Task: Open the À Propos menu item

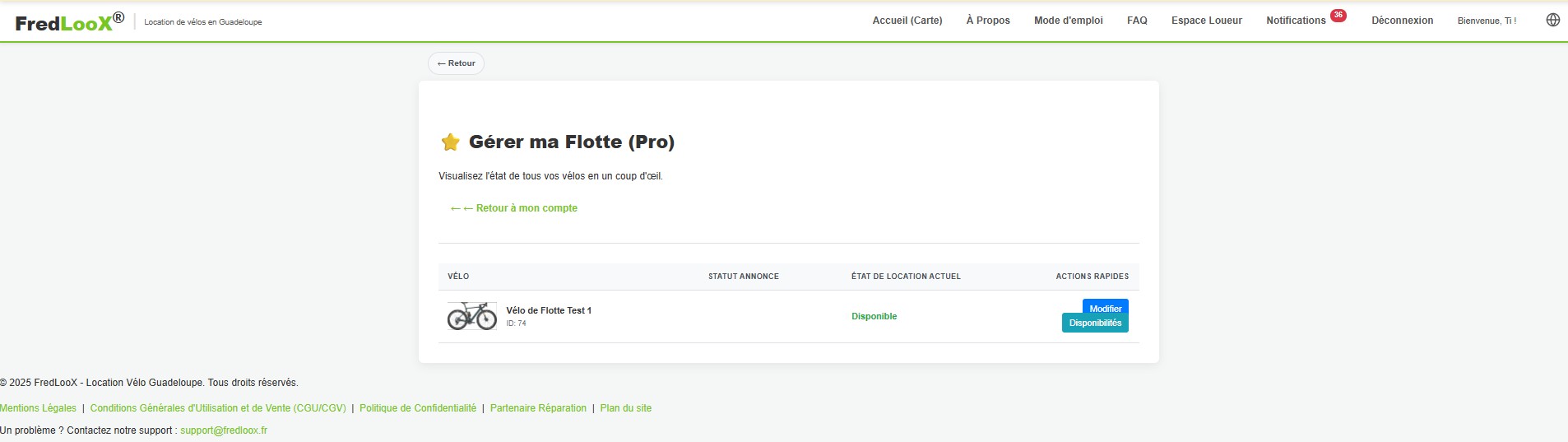Action: coord(987,21)
